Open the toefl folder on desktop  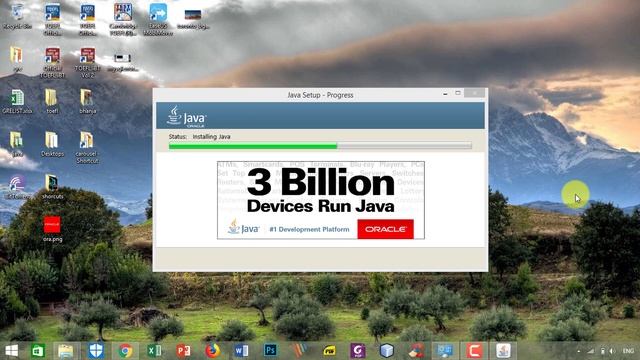click(x=52, y=101)
